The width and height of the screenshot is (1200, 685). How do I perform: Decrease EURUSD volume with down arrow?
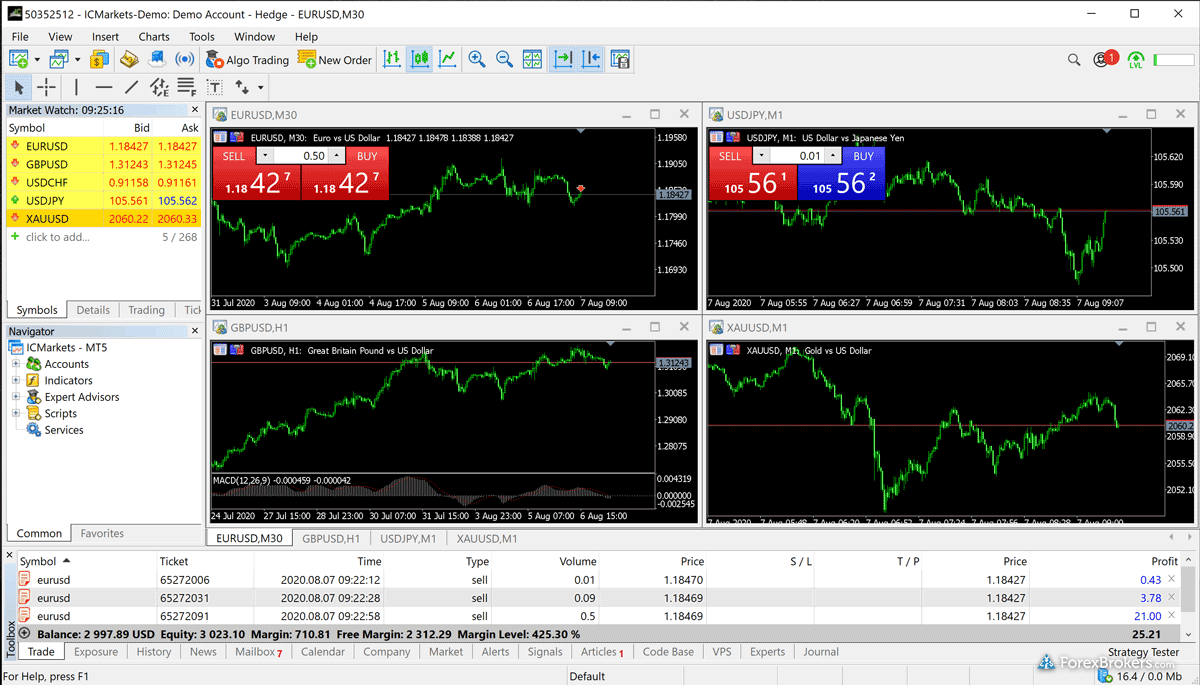point(264,156)
